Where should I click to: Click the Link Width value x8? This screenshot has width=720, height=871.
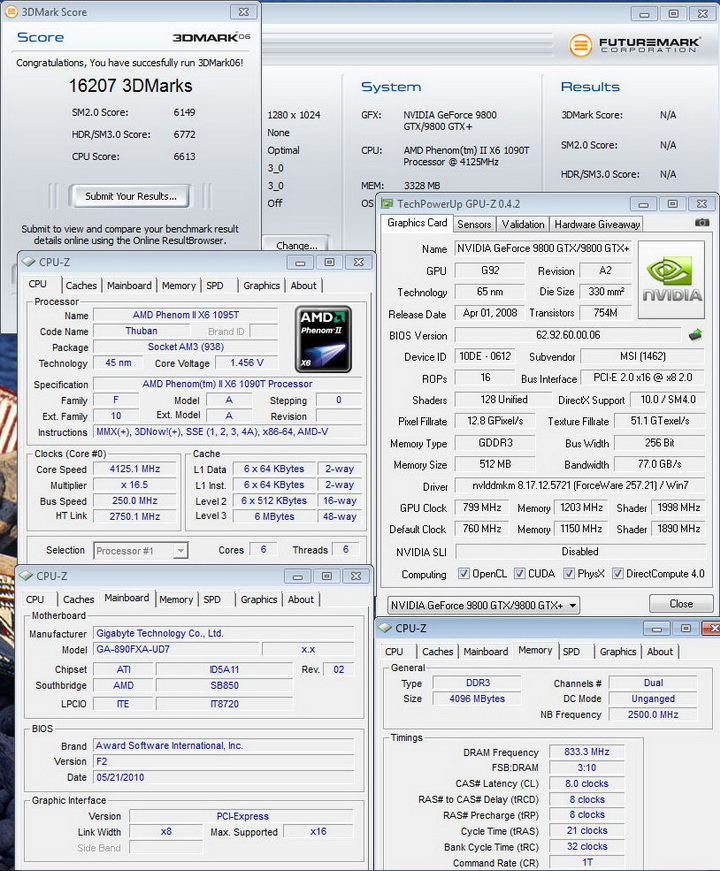(x=166, y=832)
